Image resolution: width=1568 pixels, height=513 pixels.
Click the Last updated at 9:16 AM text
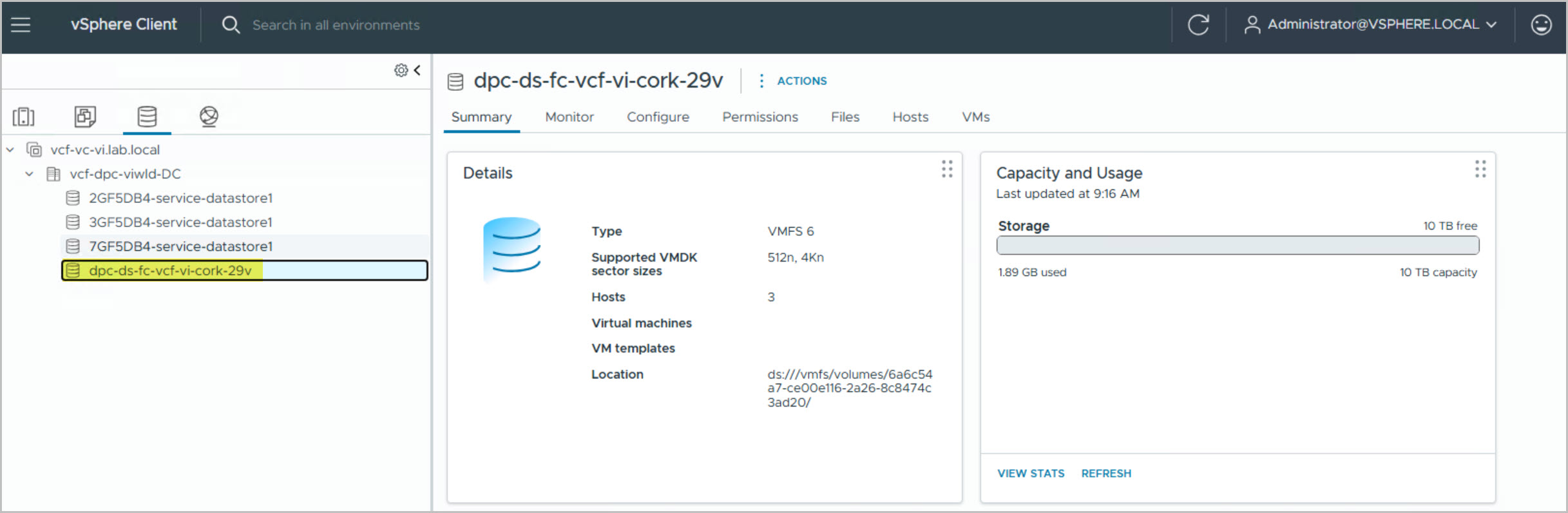pos(1067,194)
